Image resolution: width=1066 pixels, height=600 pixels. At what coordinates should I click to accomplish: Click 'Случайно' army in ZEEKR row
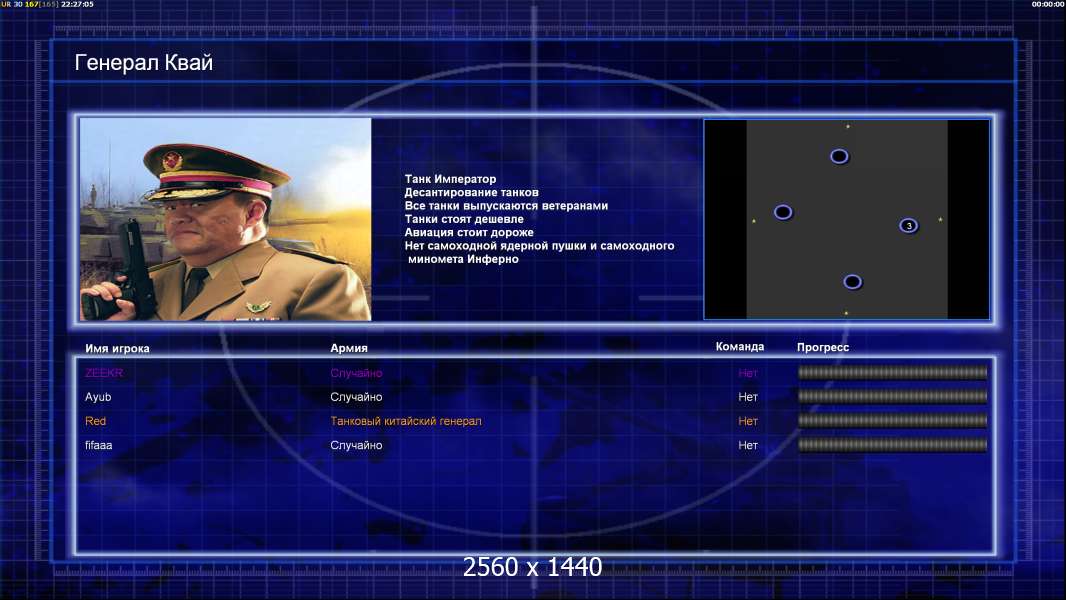356,373
